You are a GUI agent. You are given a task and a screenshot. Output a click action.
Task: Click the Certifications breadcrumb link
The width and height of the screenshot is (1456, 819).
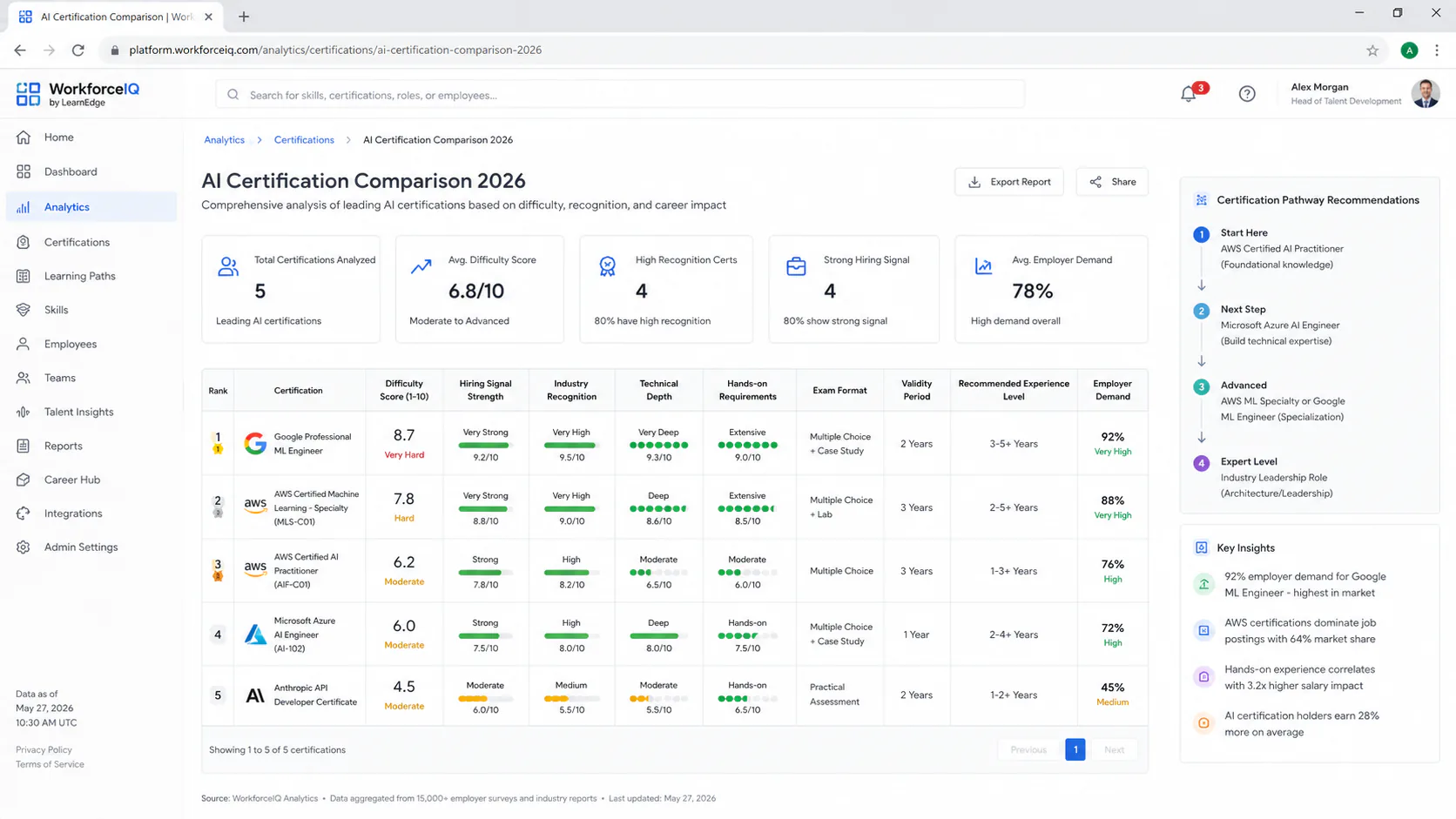click(304, 140)
